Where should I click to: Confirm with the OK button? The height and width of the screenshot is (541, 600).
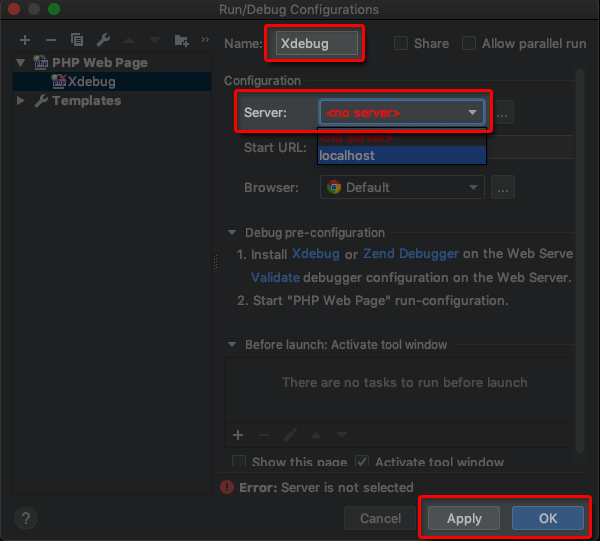coord(548,518)
